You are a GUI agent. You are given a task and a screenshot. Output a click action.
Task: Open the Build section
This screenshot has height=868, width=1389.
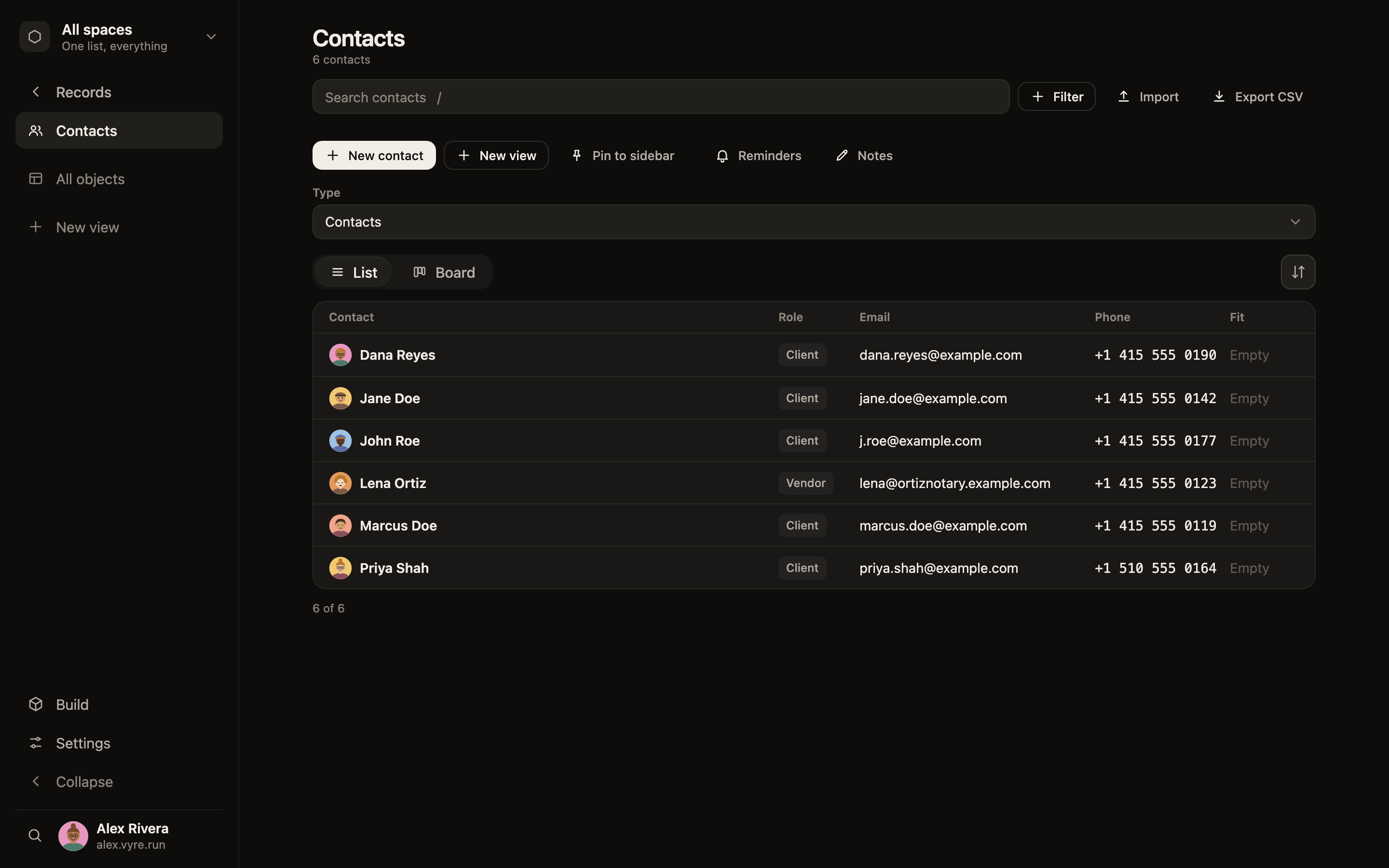(x=119, y=705)
